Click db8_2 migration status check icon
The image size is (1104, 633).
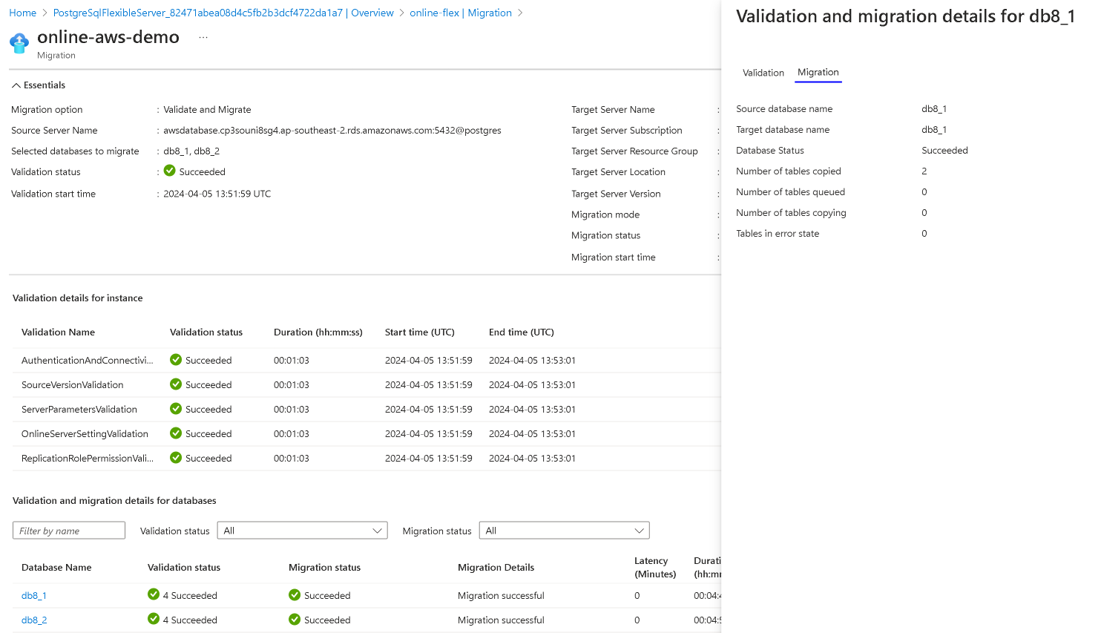[294, 620]
